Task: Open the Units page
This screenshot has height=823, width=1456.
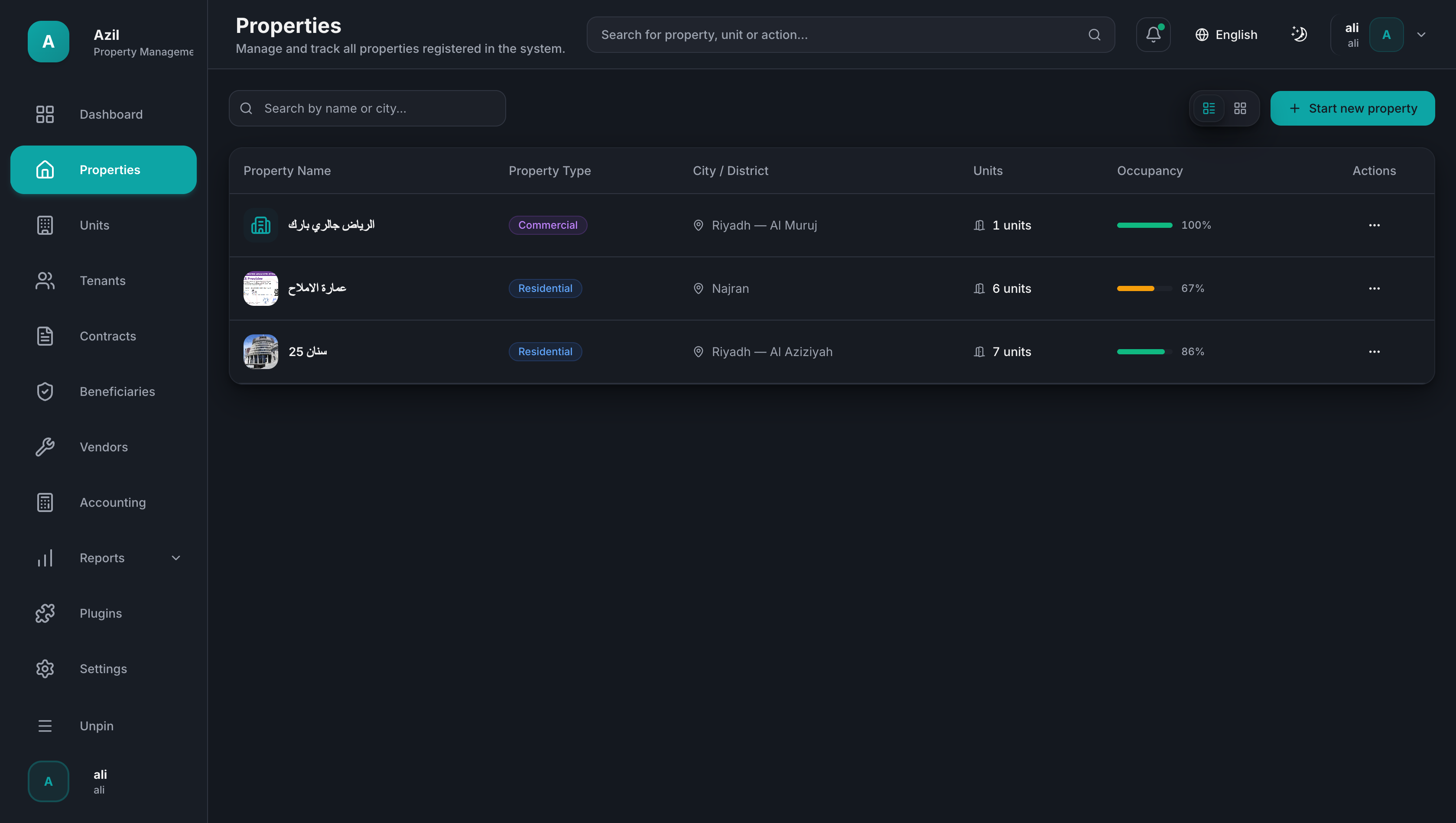Action: click(x=104, y=225)
